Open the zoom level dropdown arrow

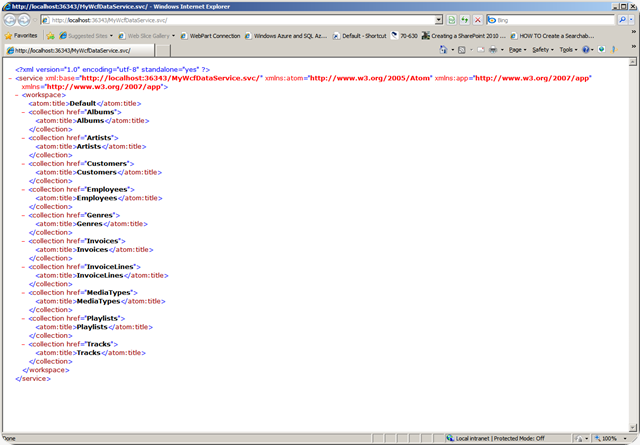coord(625,439)
